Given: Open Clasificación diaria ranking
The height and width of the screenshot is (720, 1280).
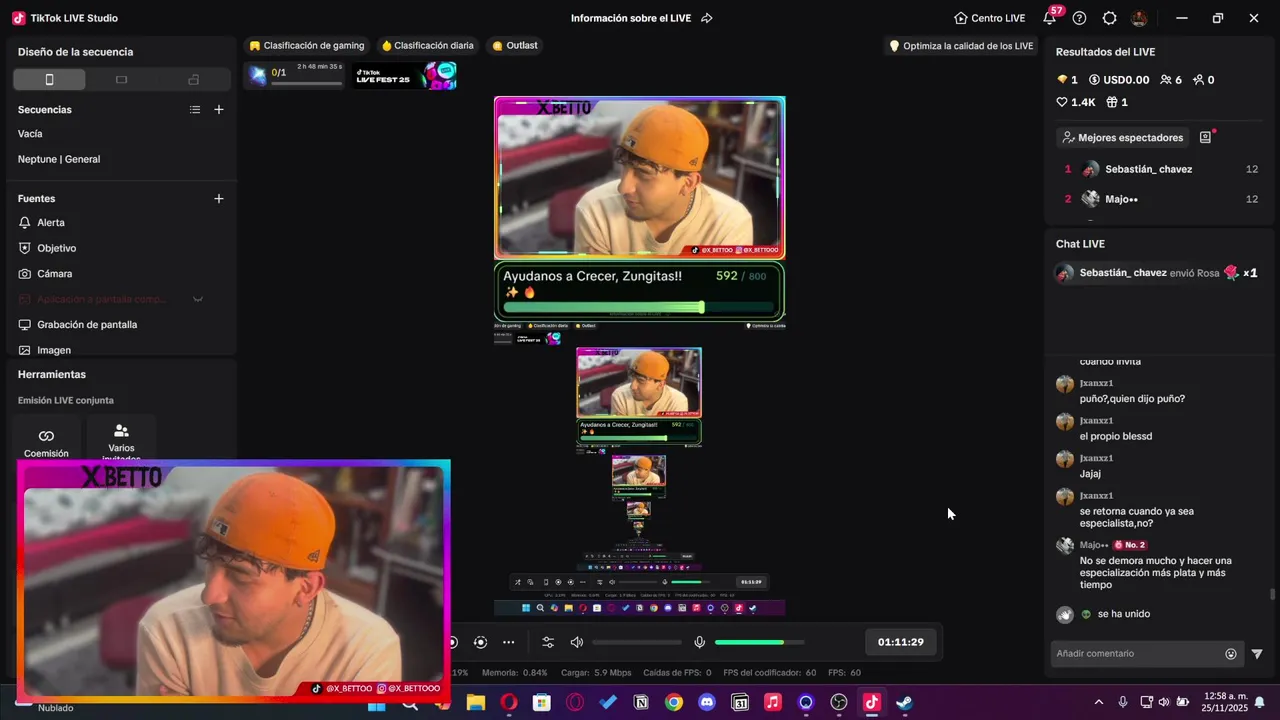Looking at the screenshot, I should 427,46.
